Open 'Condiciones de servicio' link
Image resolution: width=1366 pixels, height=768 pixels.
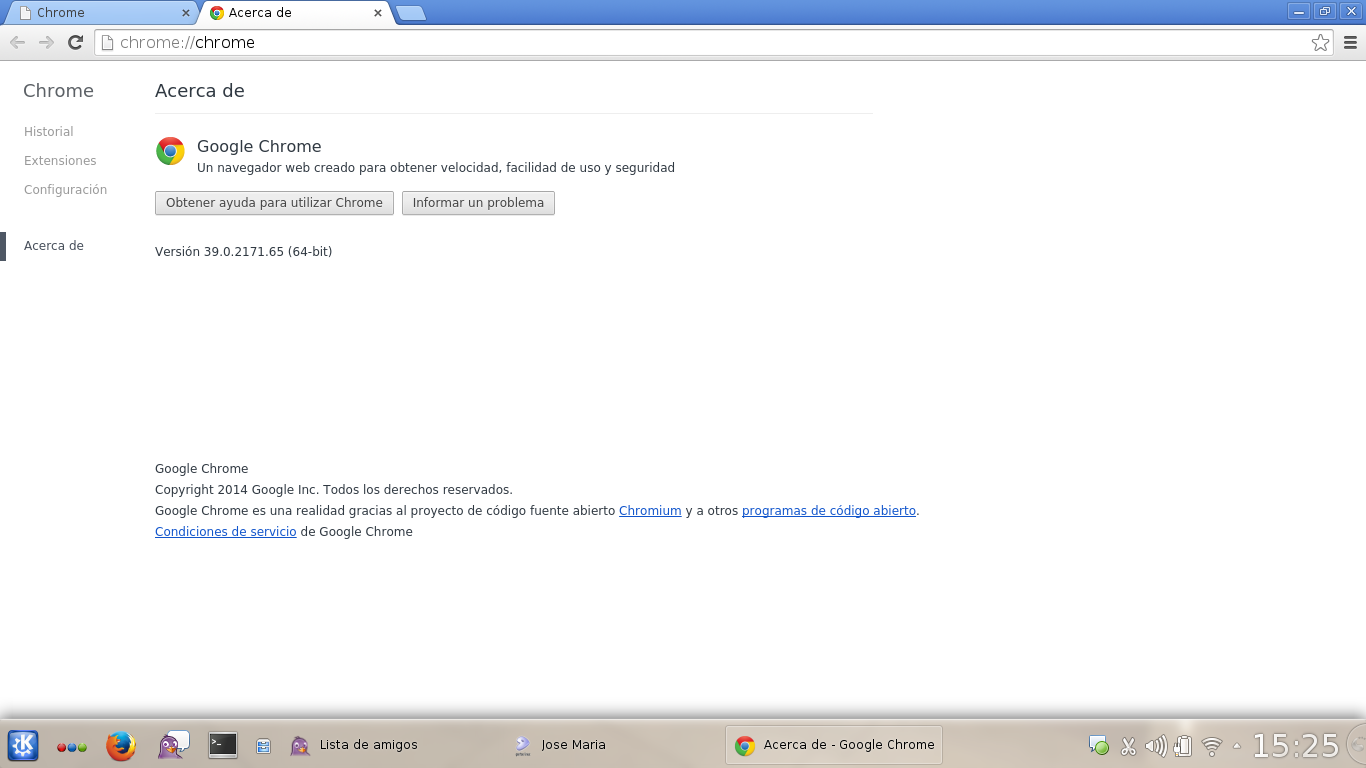coord(226,532)
